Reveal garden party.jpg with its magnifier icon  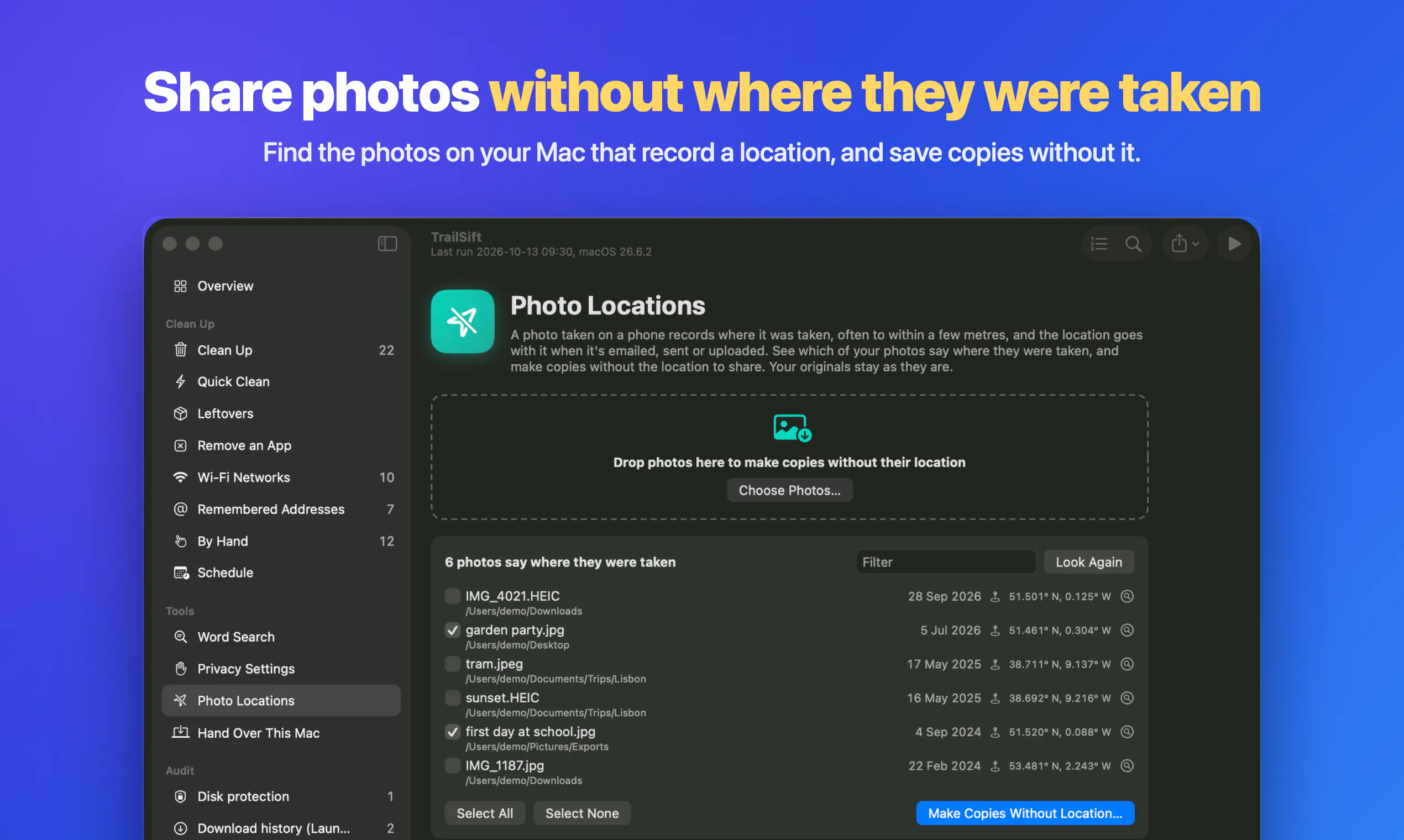click(x=1127, y=630)
